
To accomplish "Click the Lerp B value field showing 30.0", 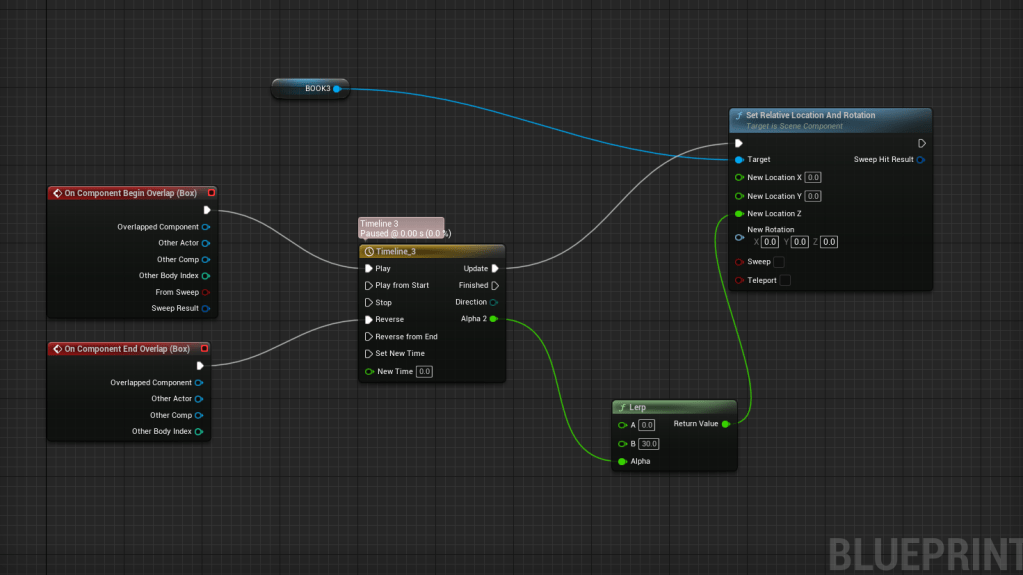I will coord(649,444).
